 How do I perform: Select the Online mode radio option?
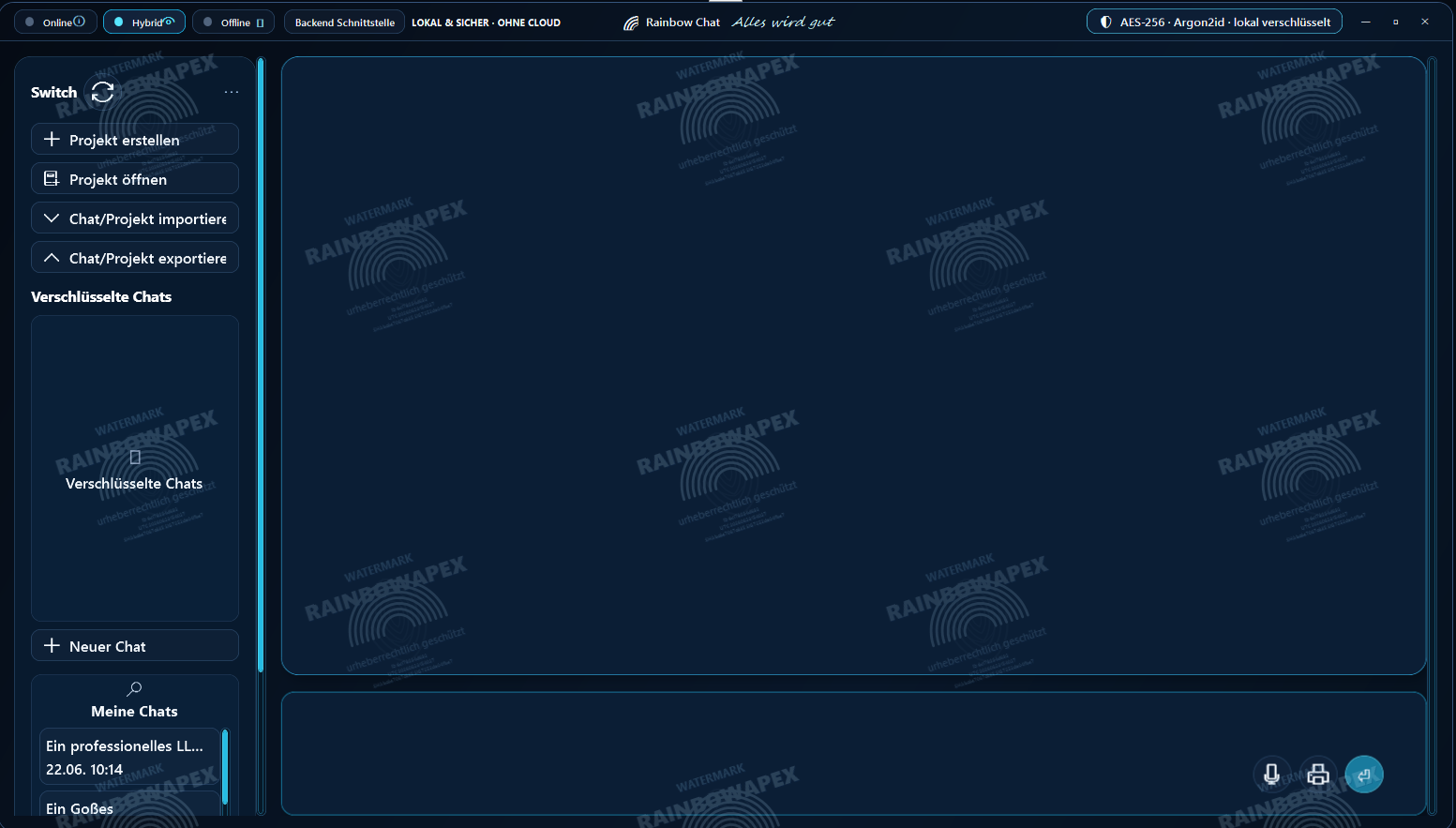(x=55, y=22)
